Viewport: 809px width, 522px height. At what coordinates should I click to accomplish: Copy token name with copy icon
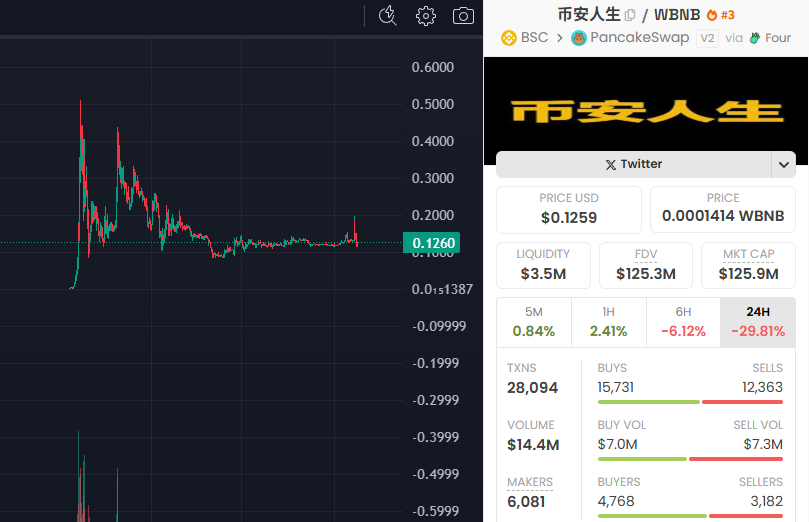tap(629, 15)
